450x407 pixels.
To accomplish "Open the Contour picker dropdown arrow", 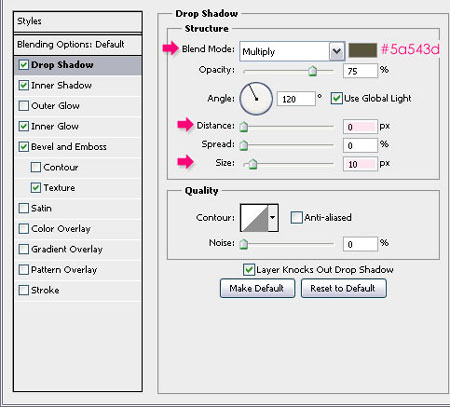I will [273, 218].
